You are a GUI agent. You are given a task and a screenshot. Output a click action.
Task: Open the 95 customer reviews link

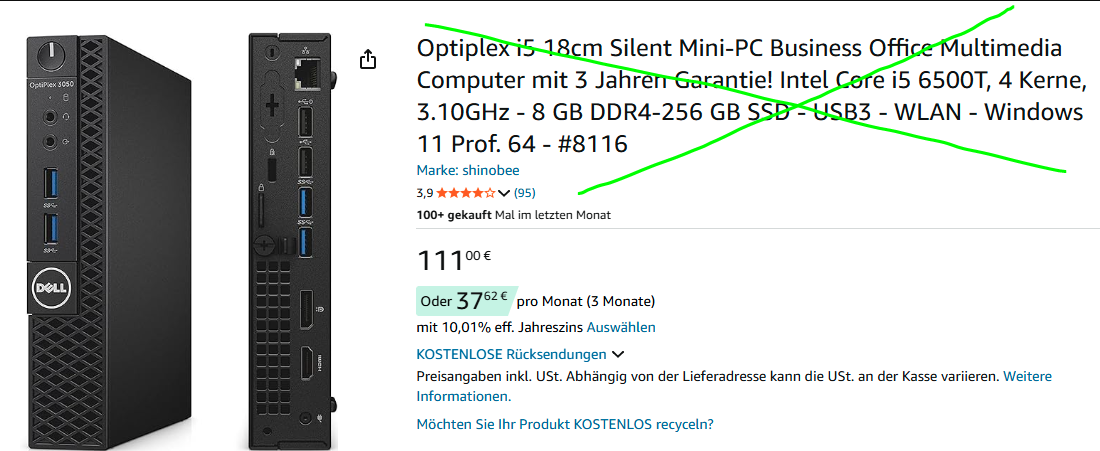tap(524, 193)
